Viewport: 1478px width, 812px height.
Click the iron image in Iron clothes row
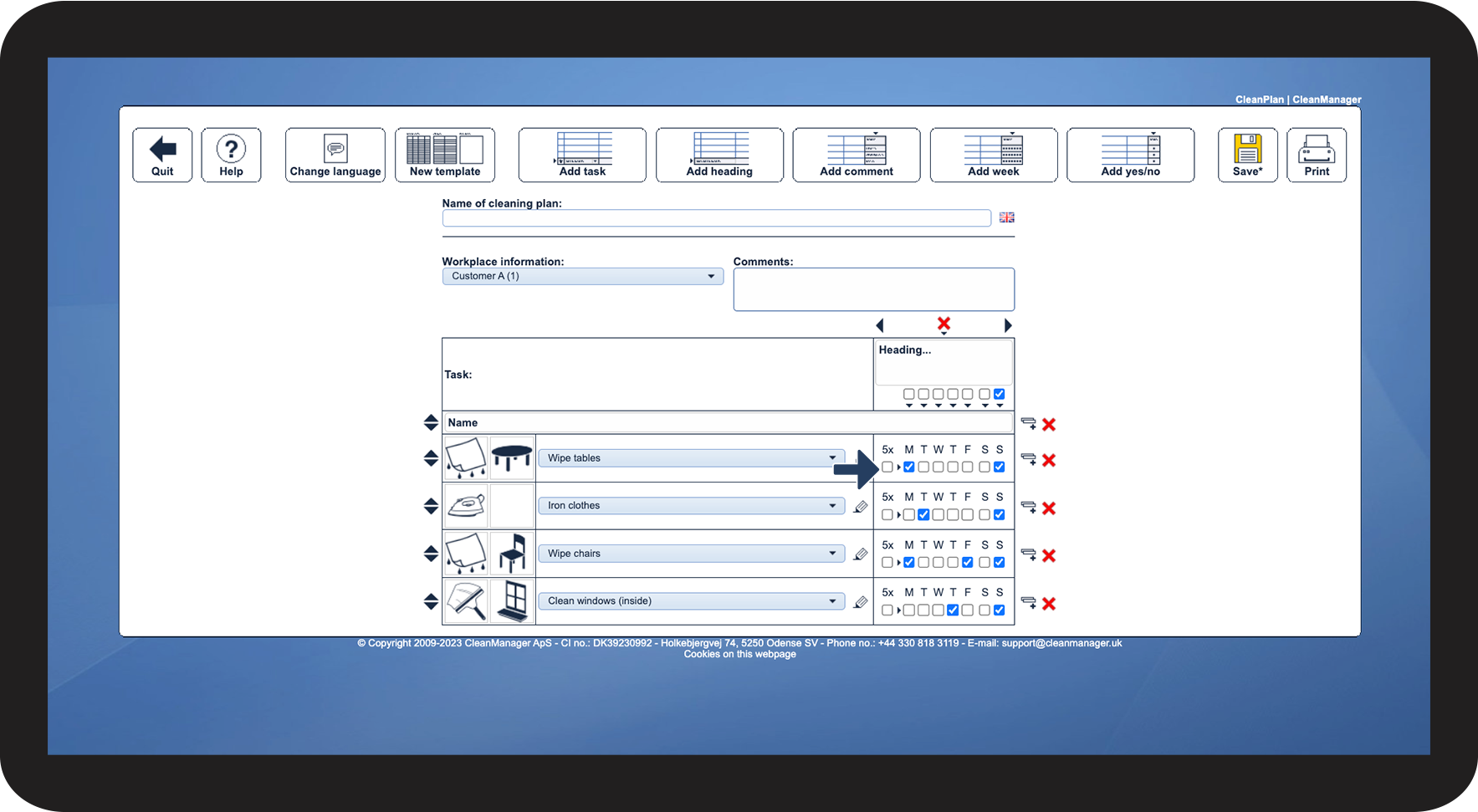tap(466, 505)
